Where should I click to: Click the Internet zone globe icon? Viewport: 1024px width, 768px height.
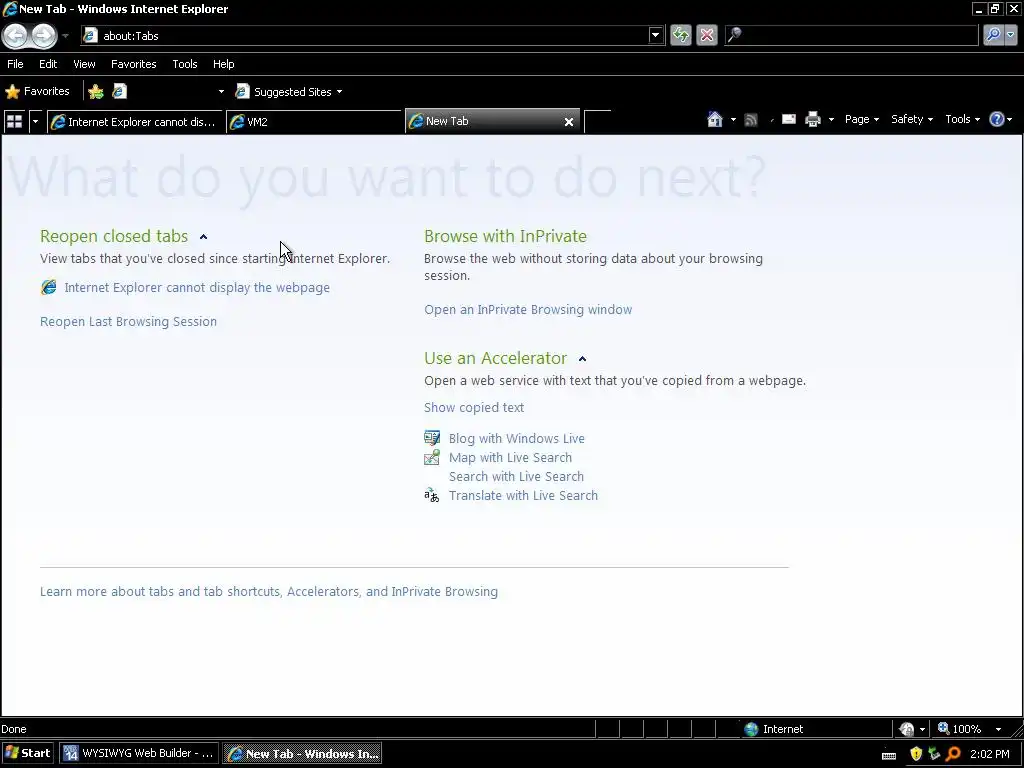coord(751,729)
